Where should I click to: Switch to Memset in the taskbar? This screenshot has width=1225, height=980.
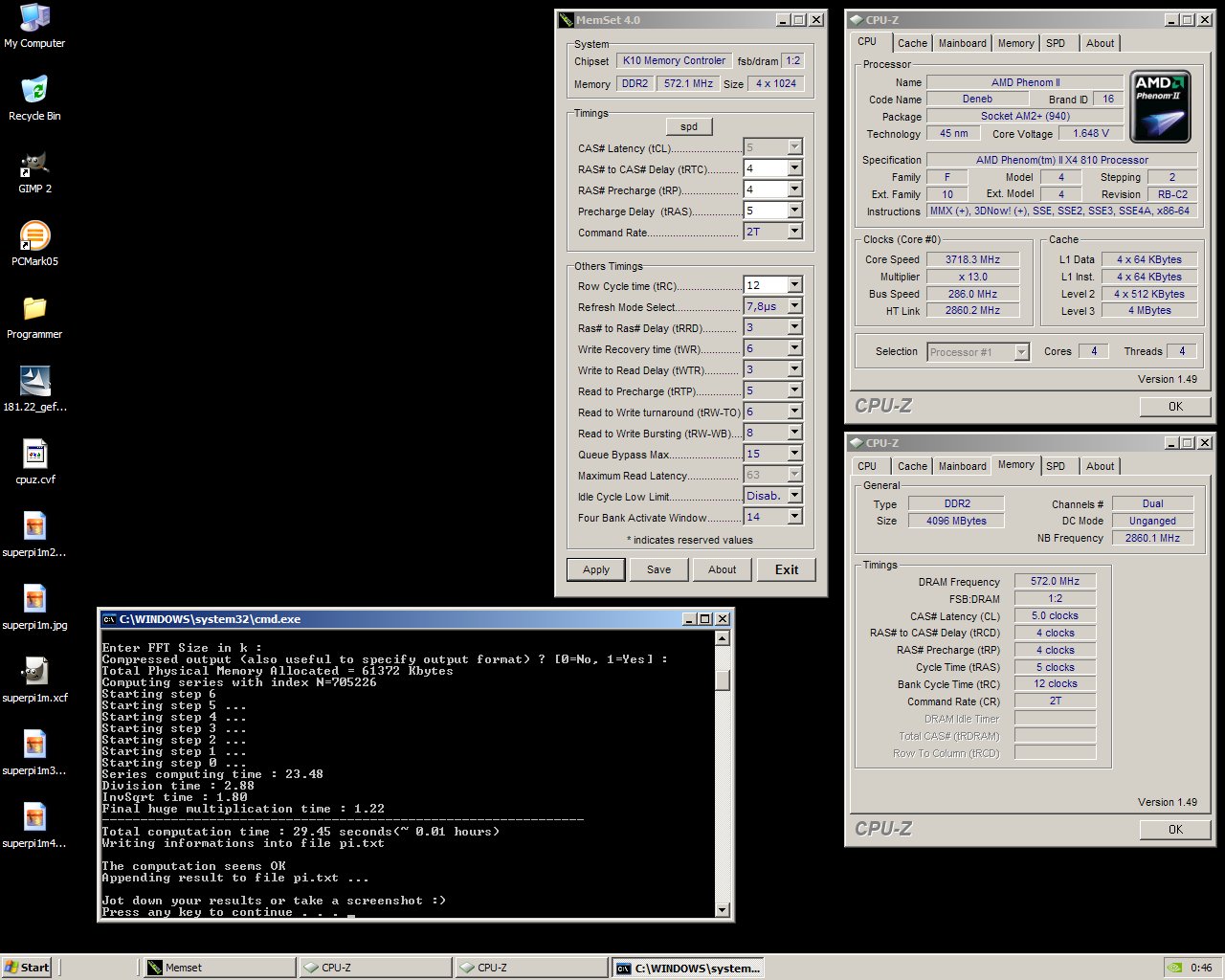tap(219, 968)
